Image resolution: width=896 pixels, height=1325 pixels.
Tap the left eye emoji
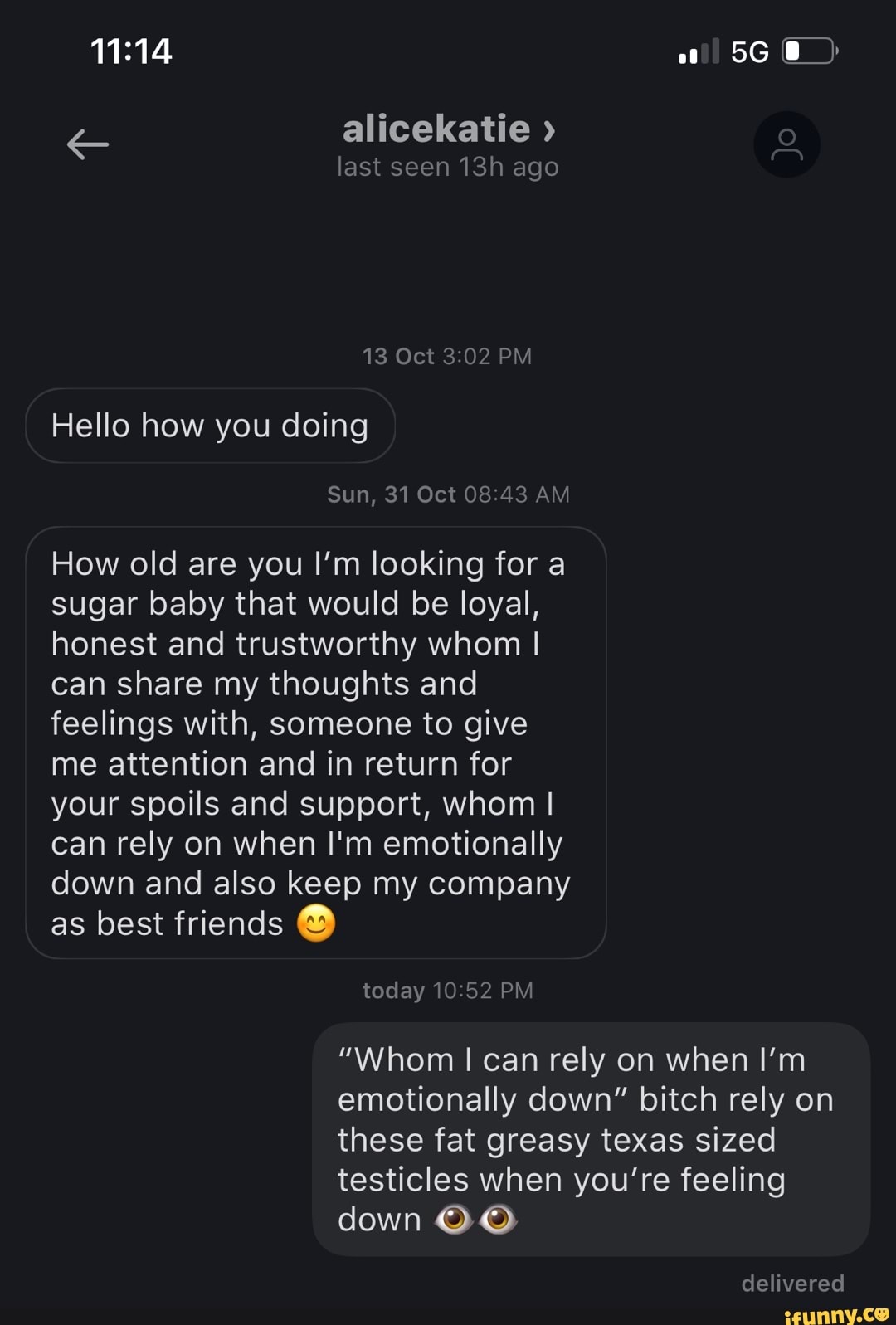pos(454,1220)
